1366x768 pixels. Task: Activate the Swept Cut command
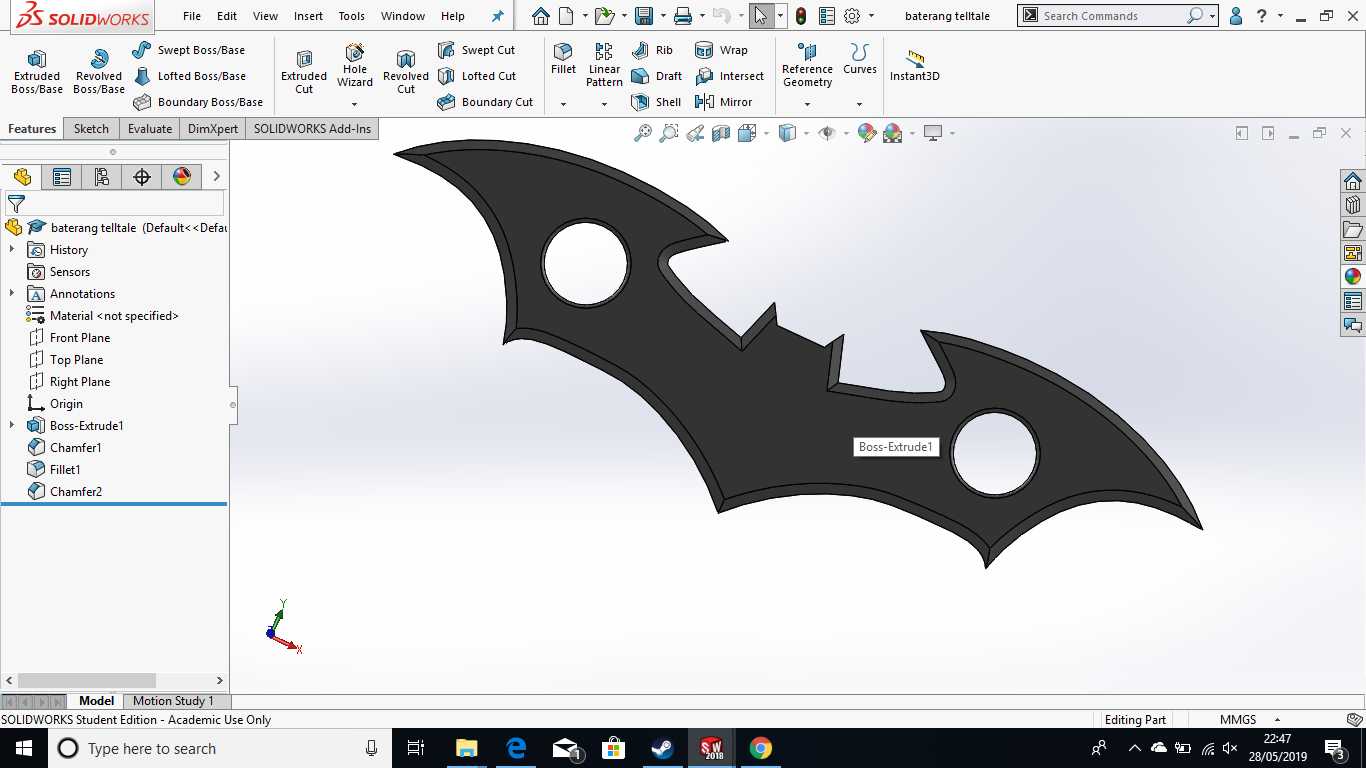(x=476, y=50)
